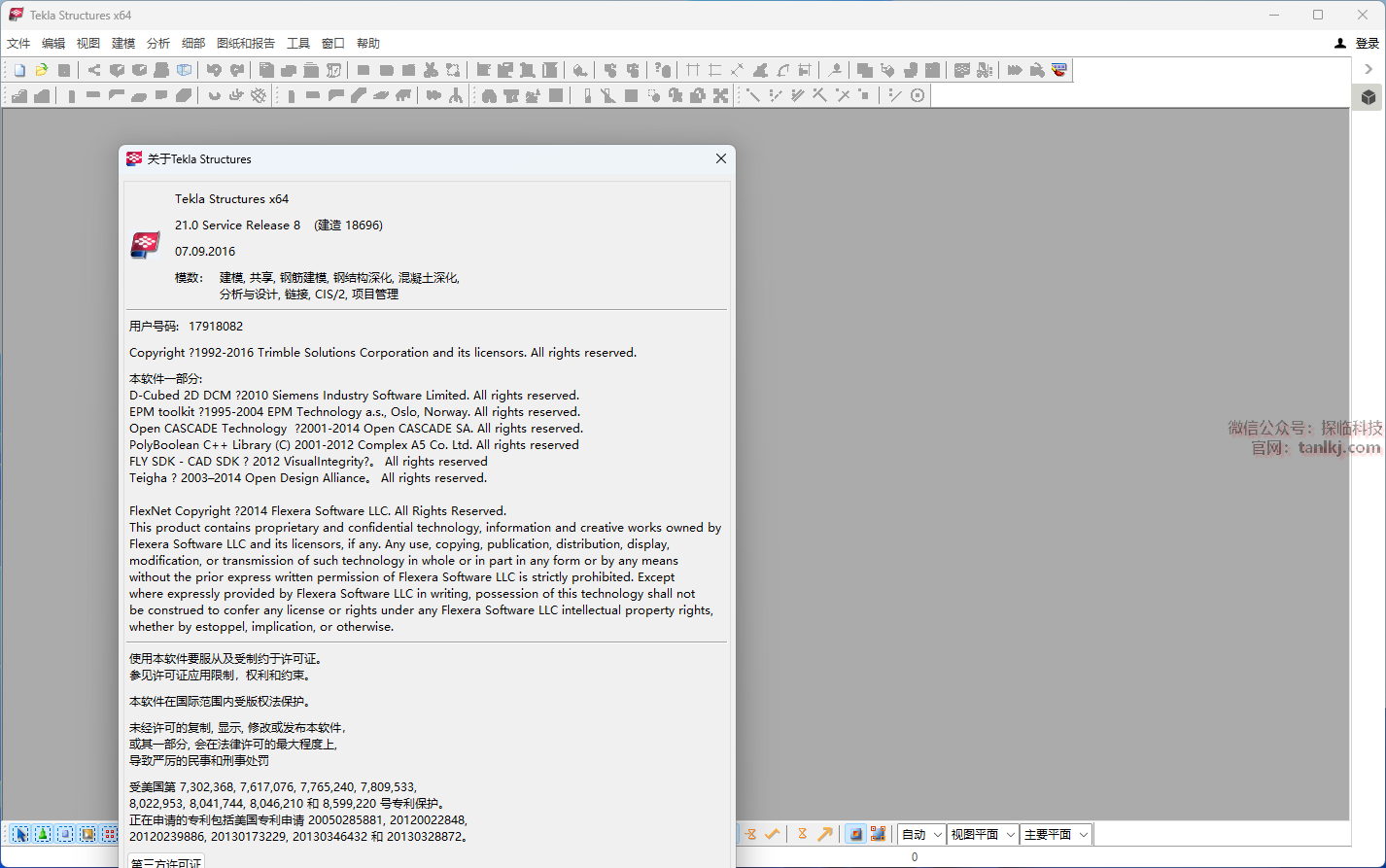Click the dotted selection frame icon beside scissors
The width and height of the screenshot is (1386, 868).
[453, 70]
